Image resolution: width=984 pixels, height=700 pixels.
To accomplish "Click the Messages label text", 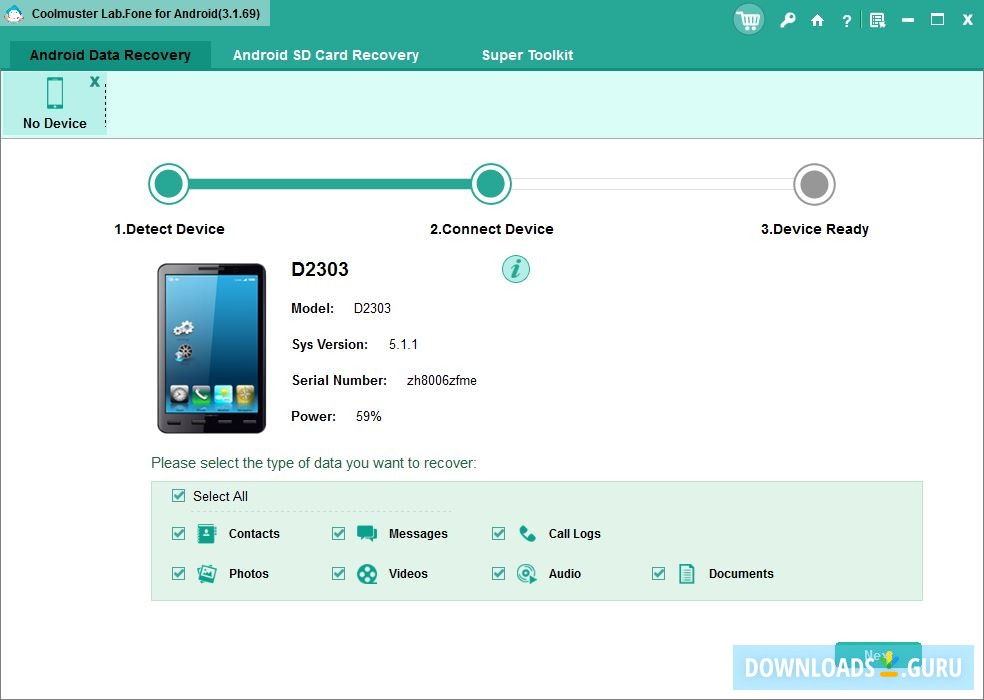I will click(x=418, y=534).
